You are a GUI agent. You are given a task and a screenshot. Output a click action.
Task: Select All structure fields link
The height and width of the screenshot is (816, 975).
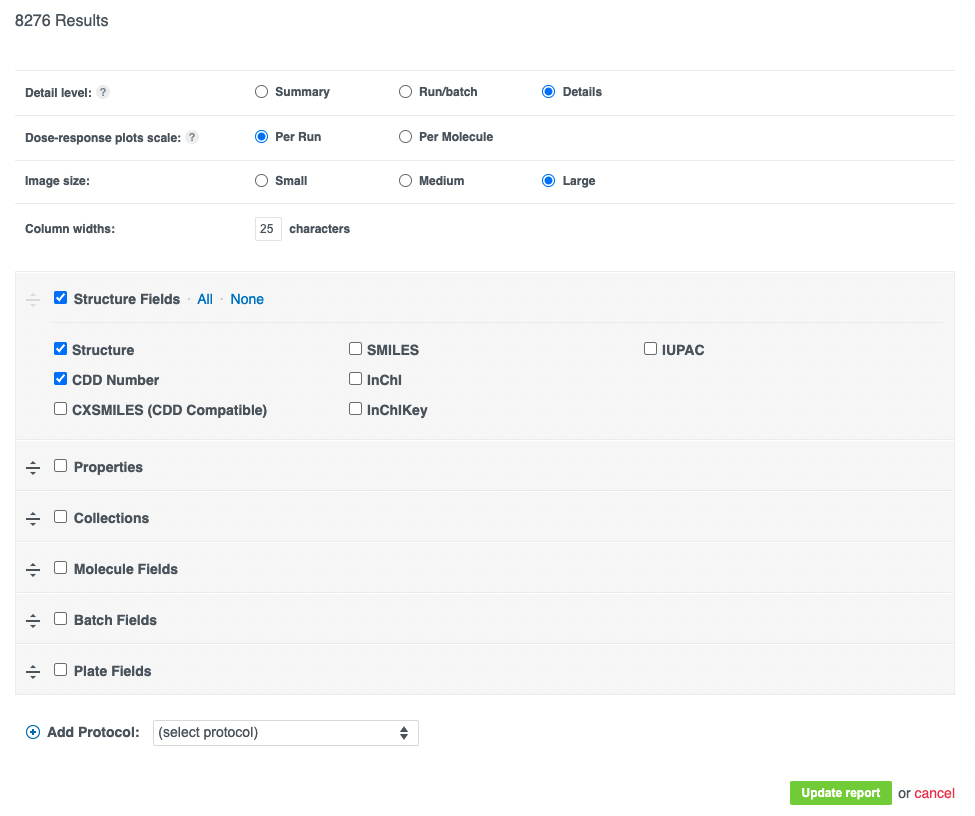tap(205, 299)
